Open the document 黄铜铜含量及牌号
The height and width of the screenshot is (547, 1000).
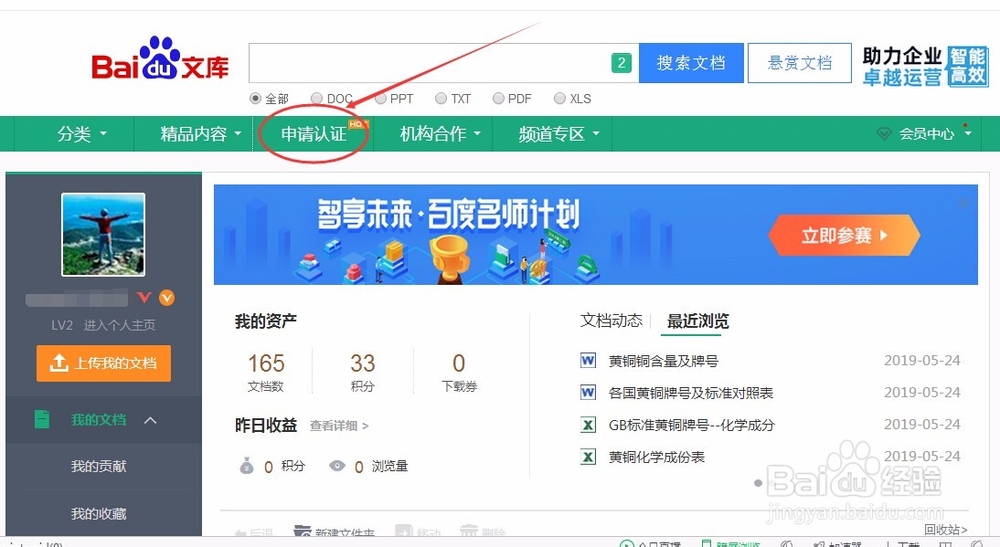click(663, 361)
